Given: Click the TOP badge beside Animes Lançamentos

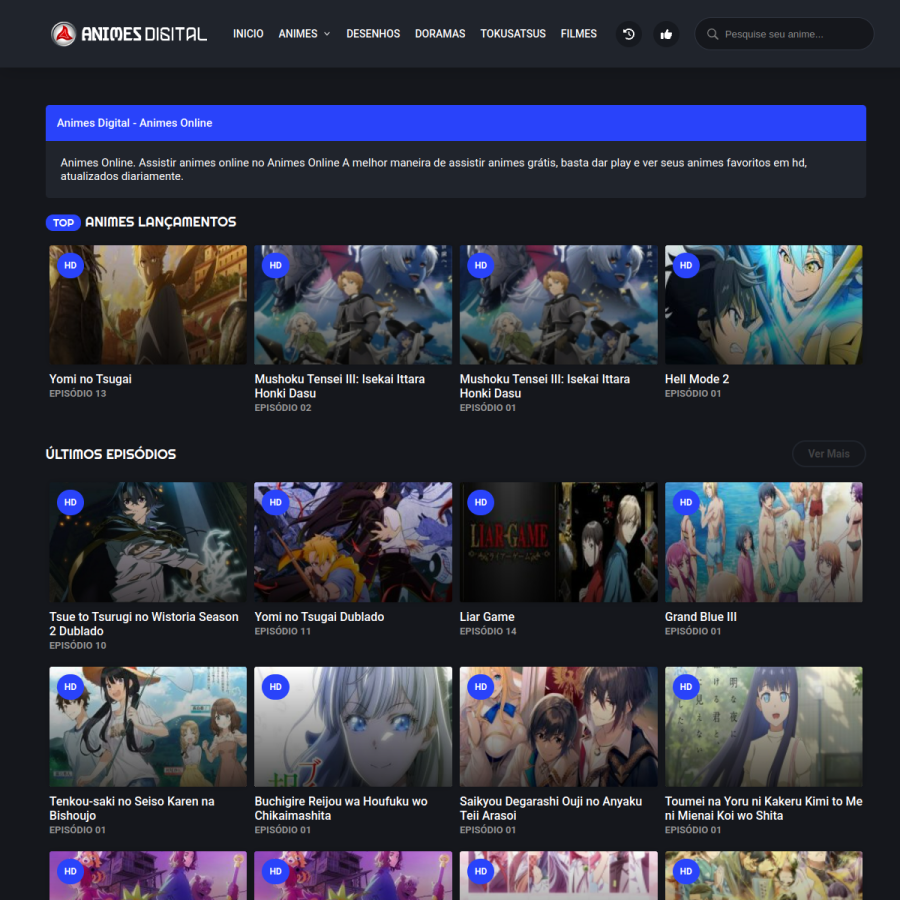Looking at the screenshot, I should pos(63,223).
